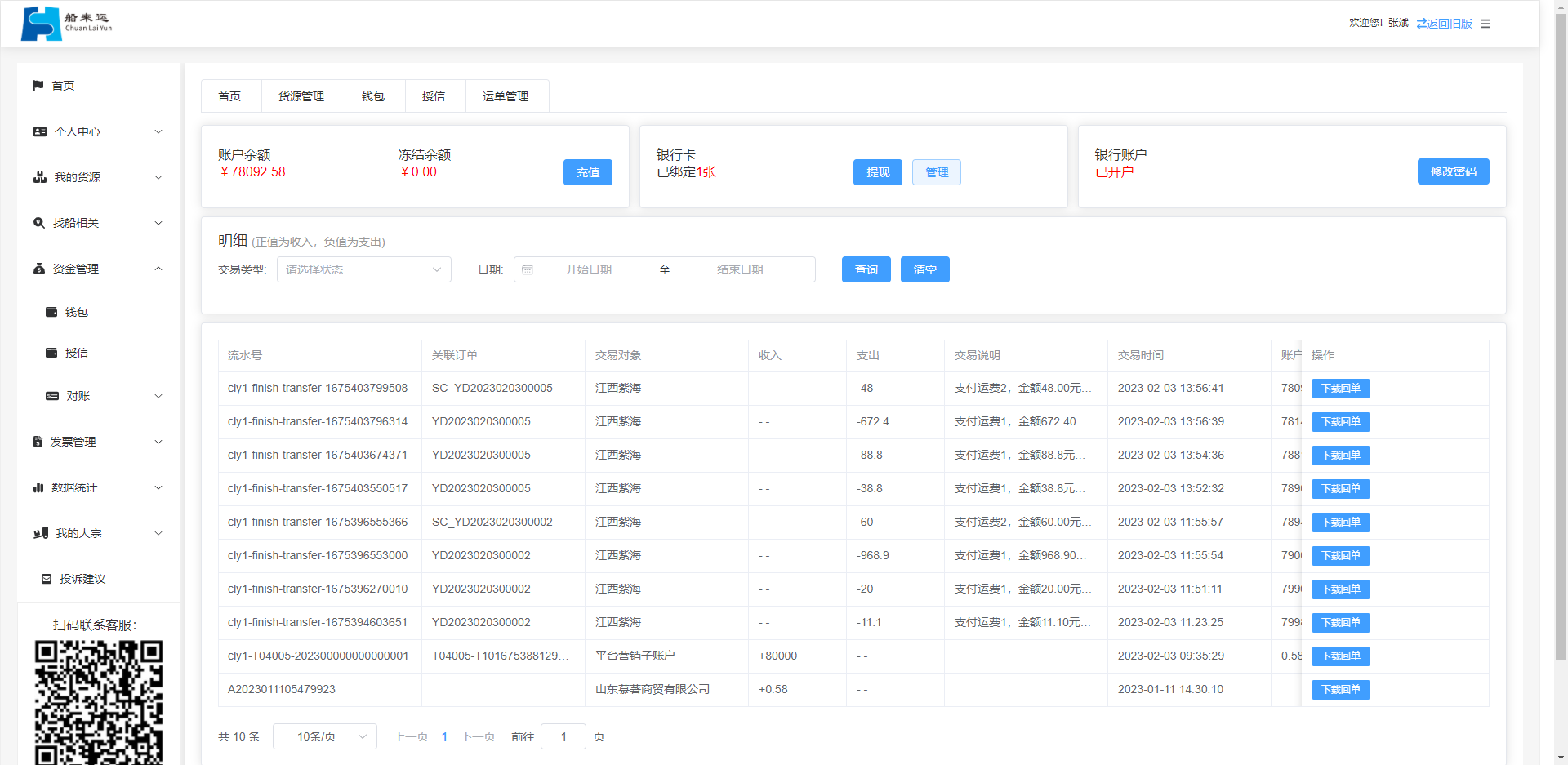Click the calendar icon in date range field
This screenshot has height=765, width=1568.
tap(528, 269)
